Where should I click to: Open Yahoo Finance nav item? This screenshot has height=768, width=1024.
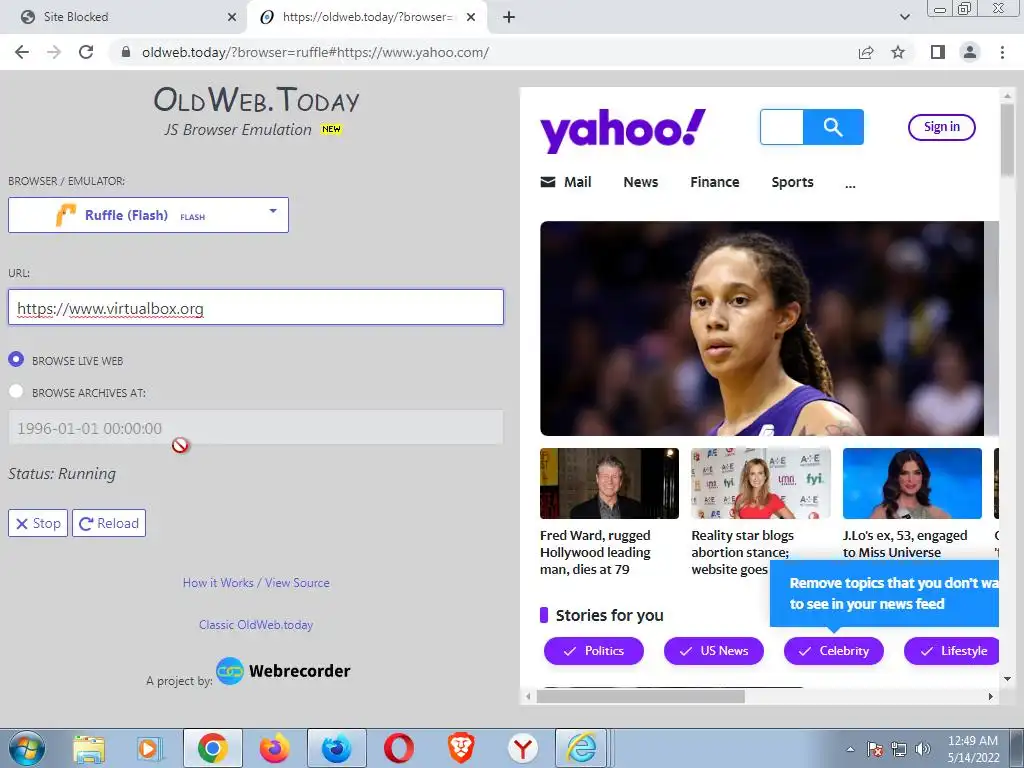tap(714, 182)
